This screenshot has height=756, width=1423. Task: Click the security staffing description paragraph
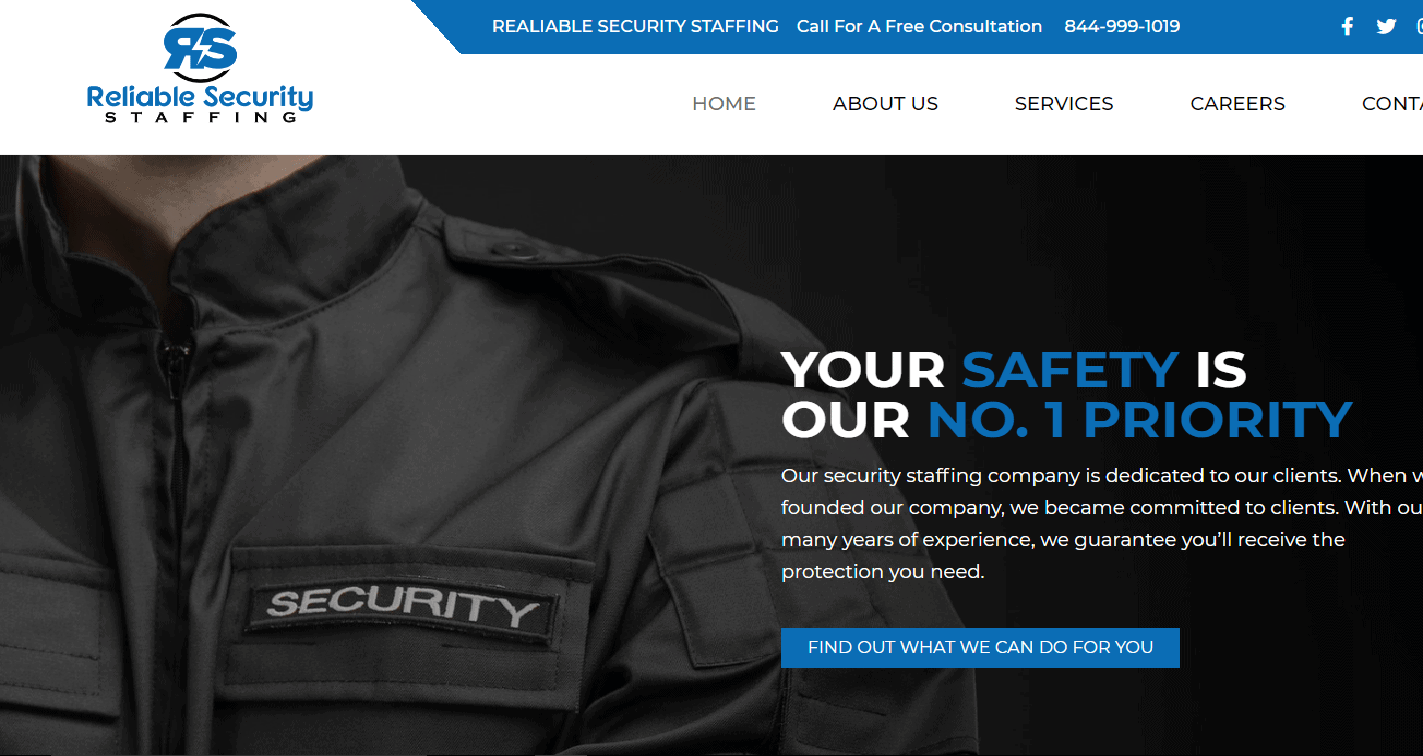pos(1102,523)
